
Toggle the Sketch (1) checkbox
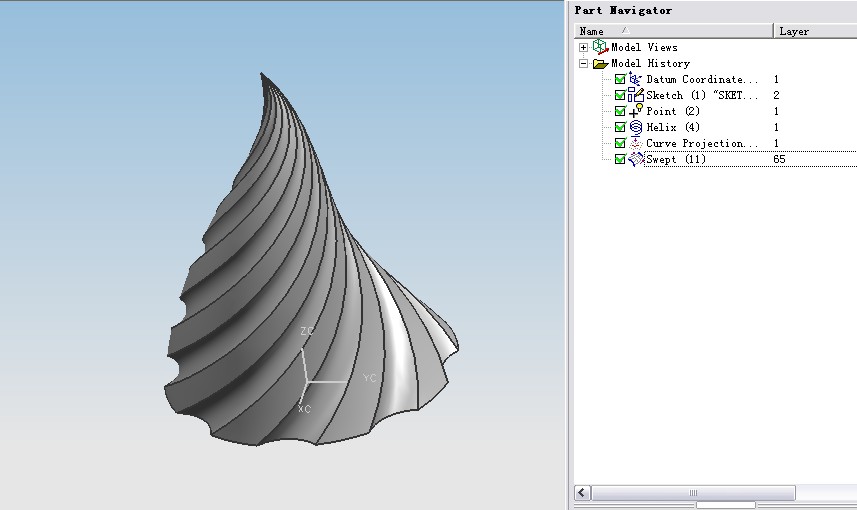620,95
